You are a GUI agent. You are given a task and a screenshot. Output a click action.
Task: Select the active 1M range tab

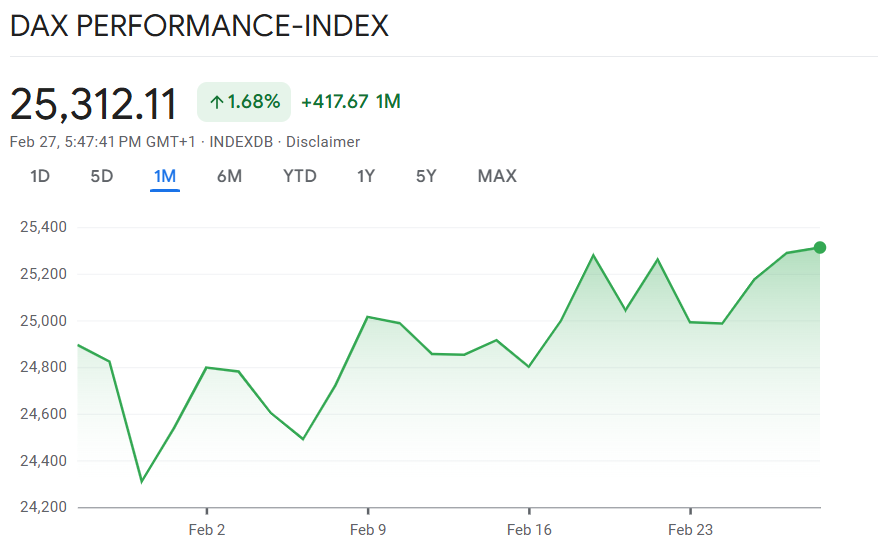pos(165,176)
